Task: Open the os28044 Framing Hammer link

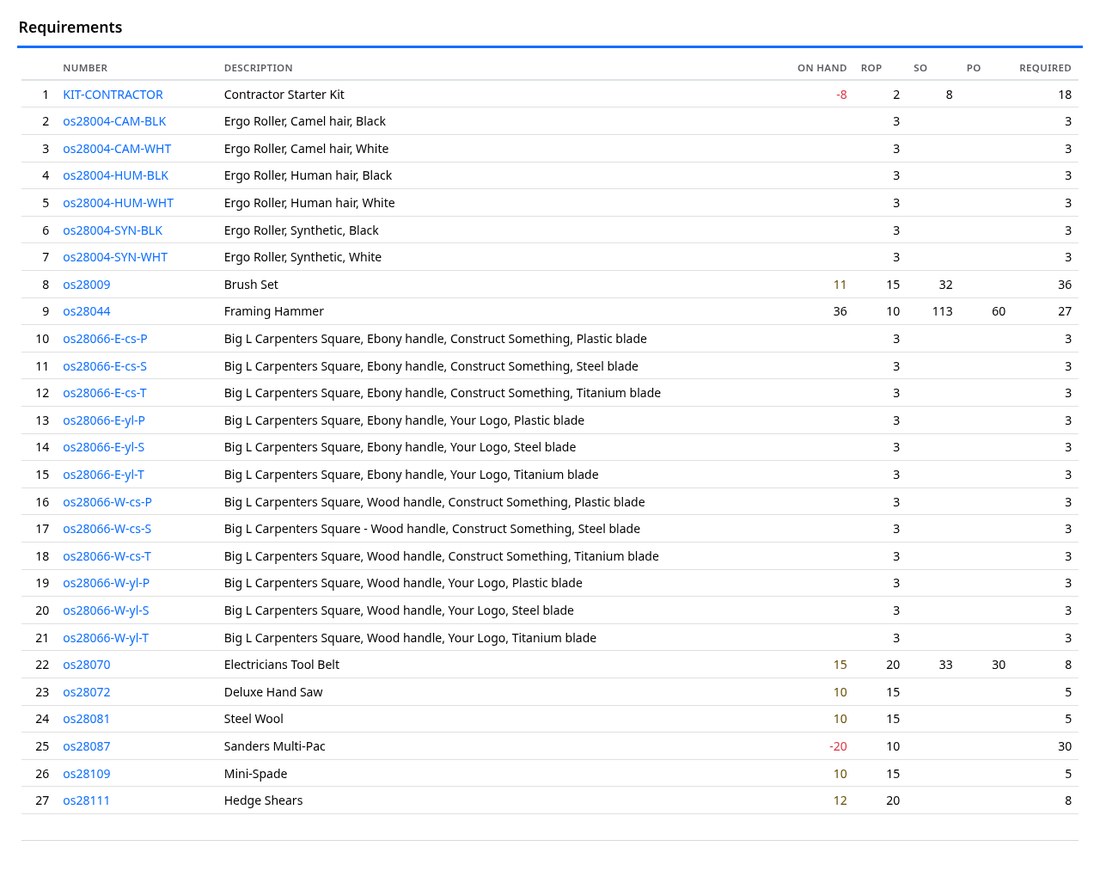Action: point(86,311)
